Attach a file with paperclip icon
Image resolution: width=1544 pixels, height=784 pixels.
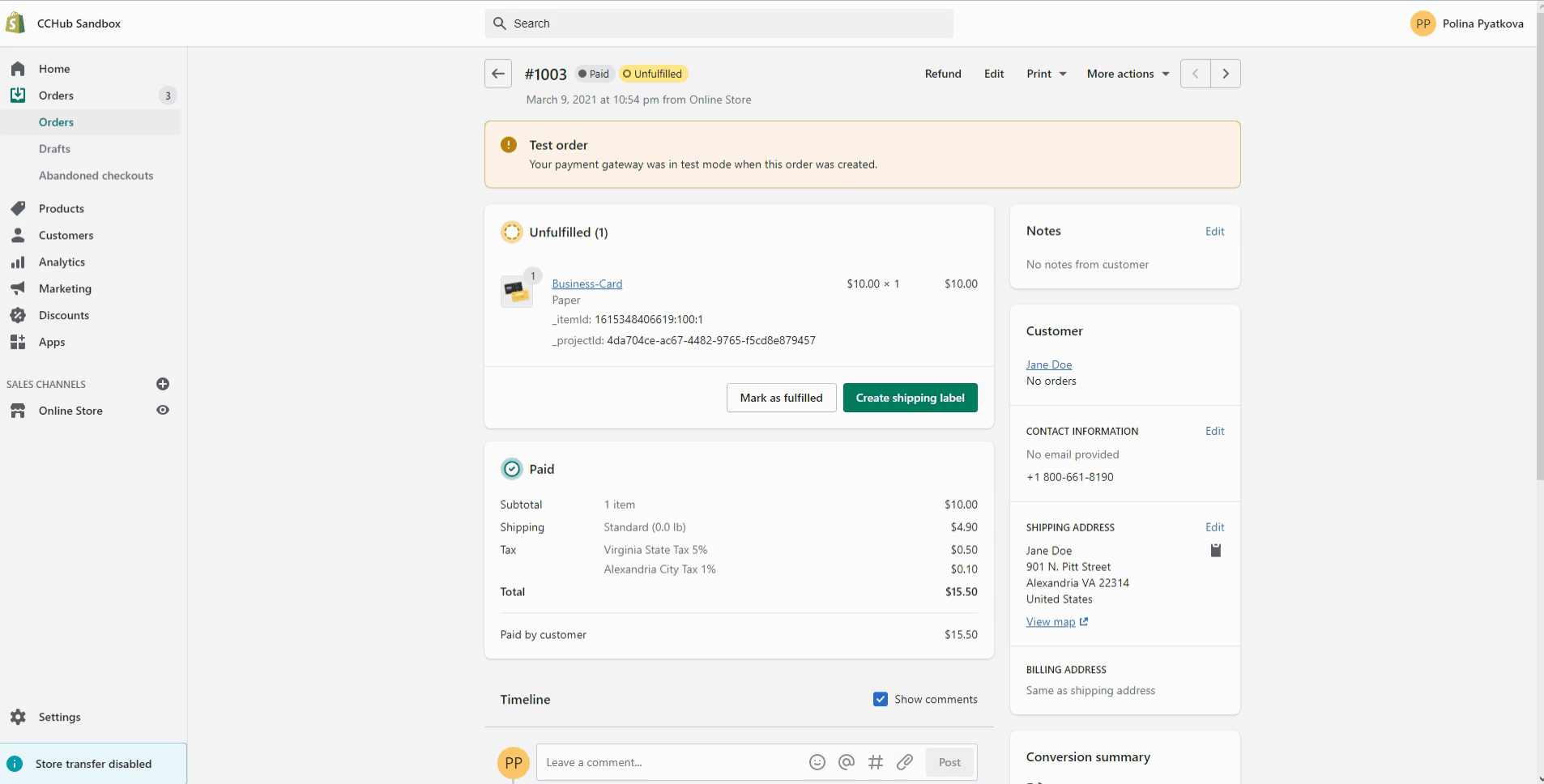(905, 762)
